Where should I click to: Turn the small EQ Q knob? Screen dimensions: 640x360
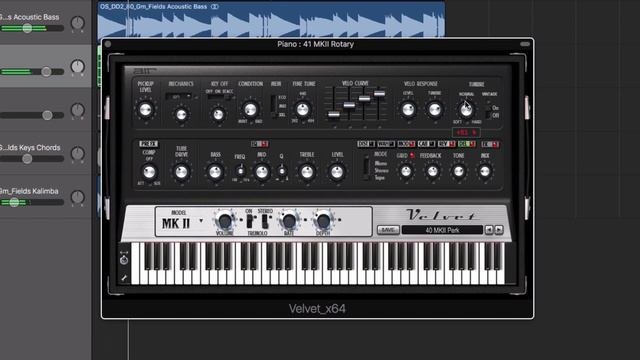pyautogui.click(x=282, y=171)
